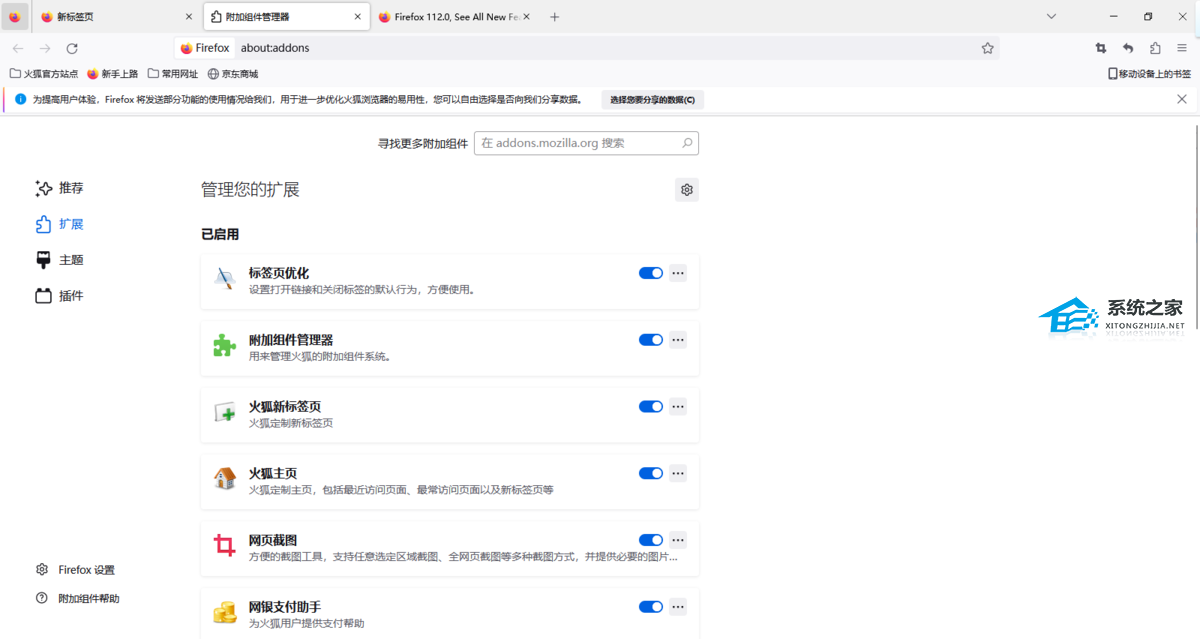Switch to the Firefox 112.0 tab
This screenshot has width=1200, height=639.
point(456,17)
